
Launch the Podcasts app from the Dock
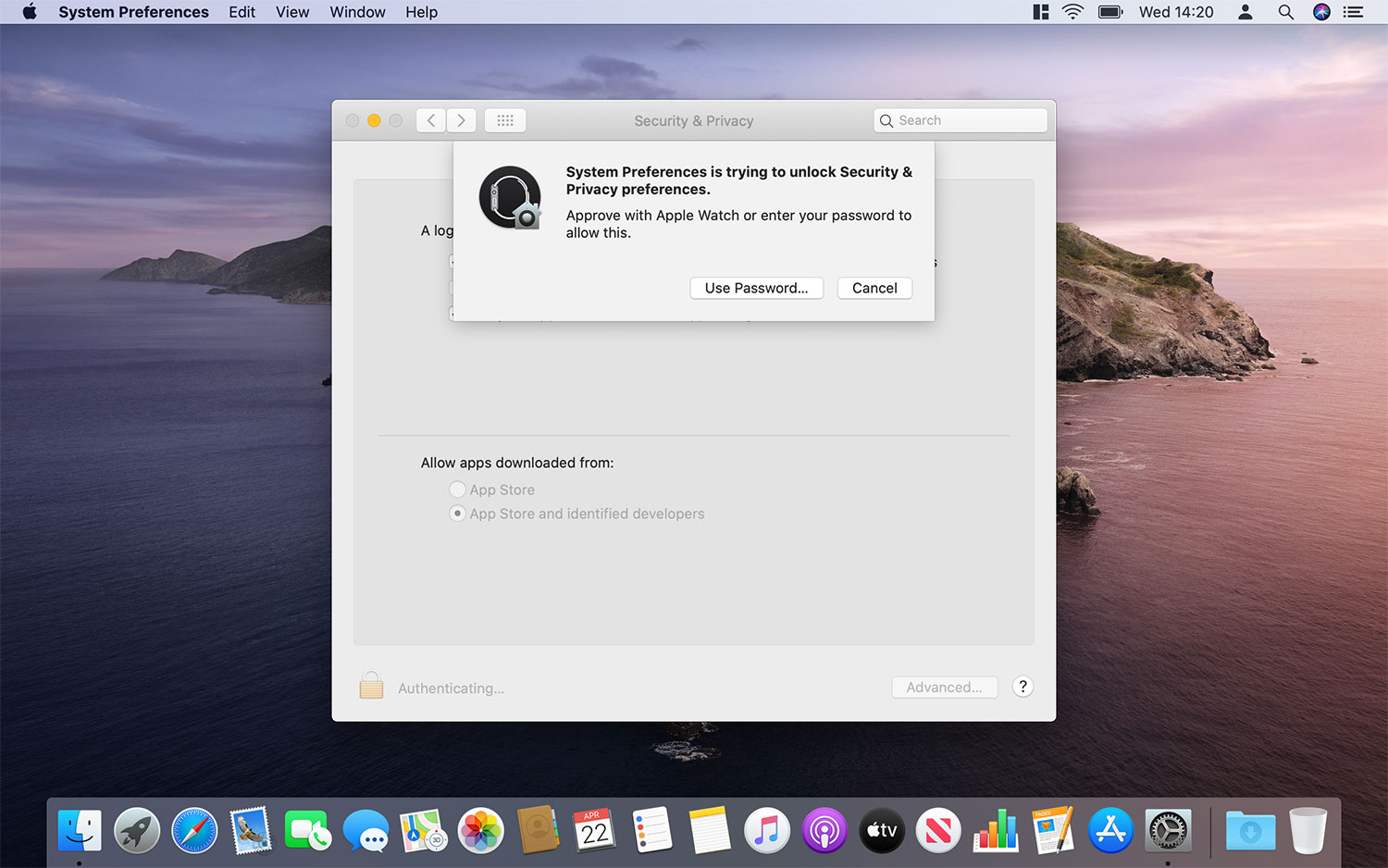pos(824,830)
